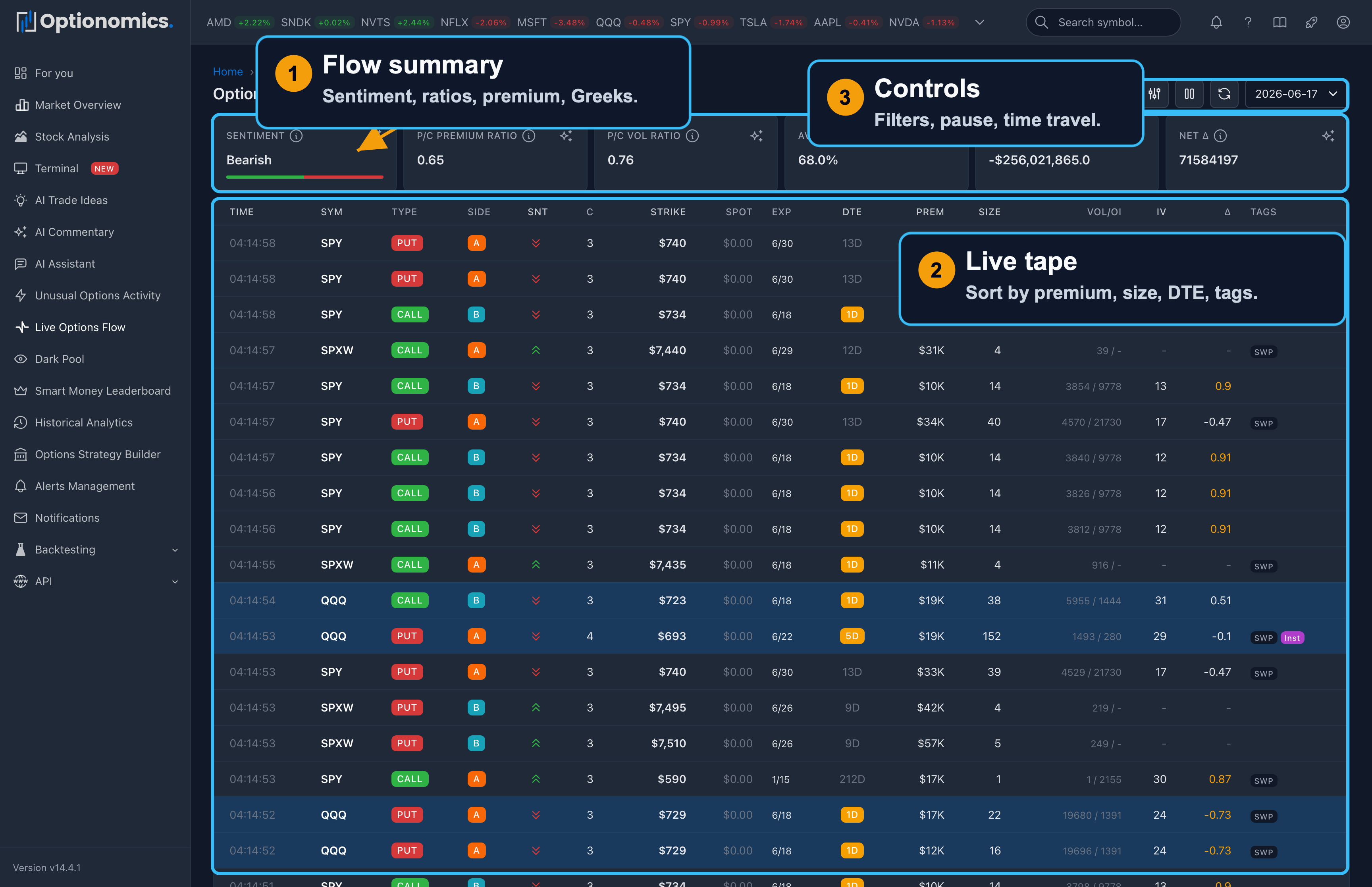
Task: Click the For you grid icon
Action: tap(21, 73)
